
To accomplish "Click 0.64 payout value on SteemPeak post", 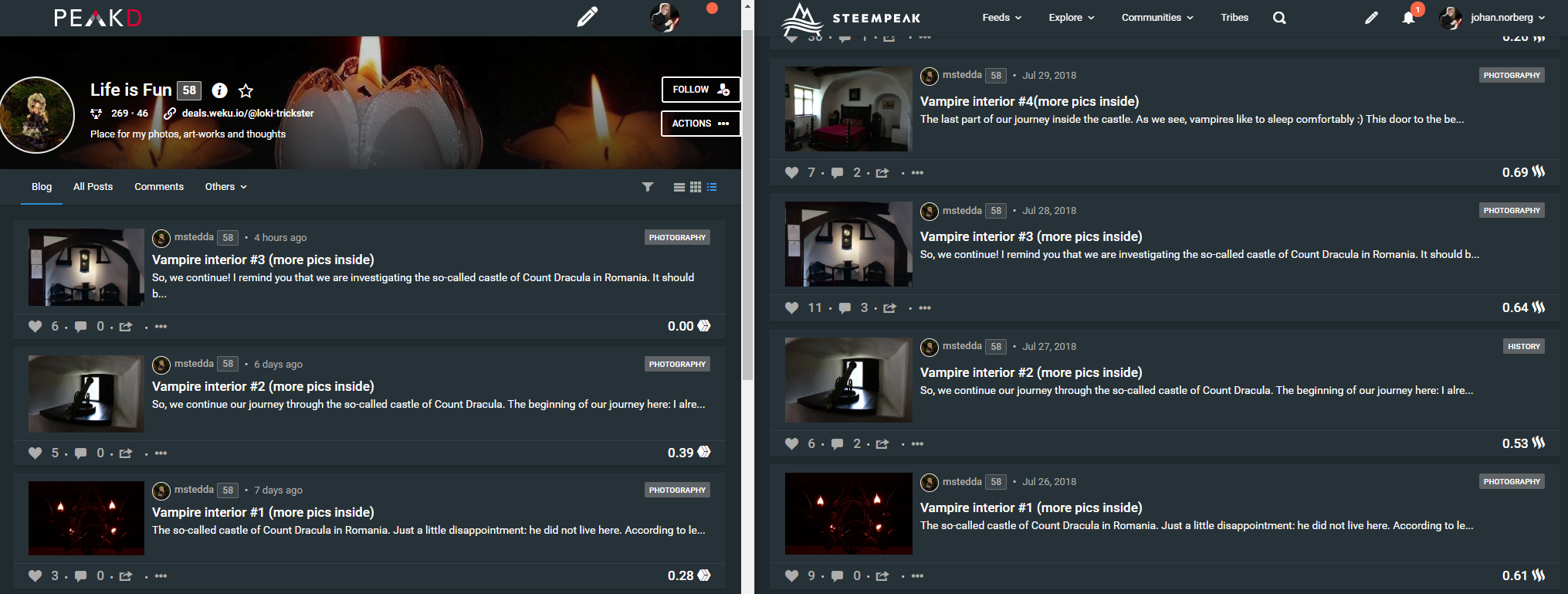I will [x=1515, y=308].
